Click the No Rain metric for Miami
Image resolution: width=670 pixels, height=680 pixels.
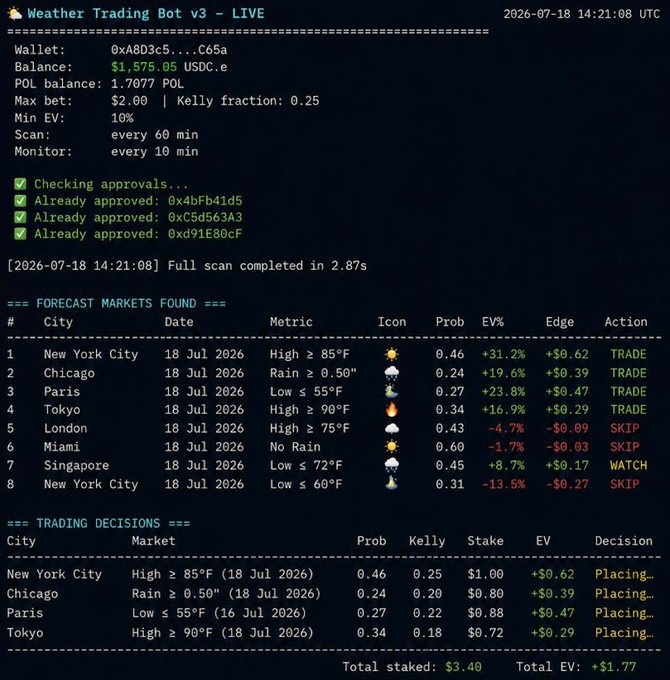click(295, 447)
